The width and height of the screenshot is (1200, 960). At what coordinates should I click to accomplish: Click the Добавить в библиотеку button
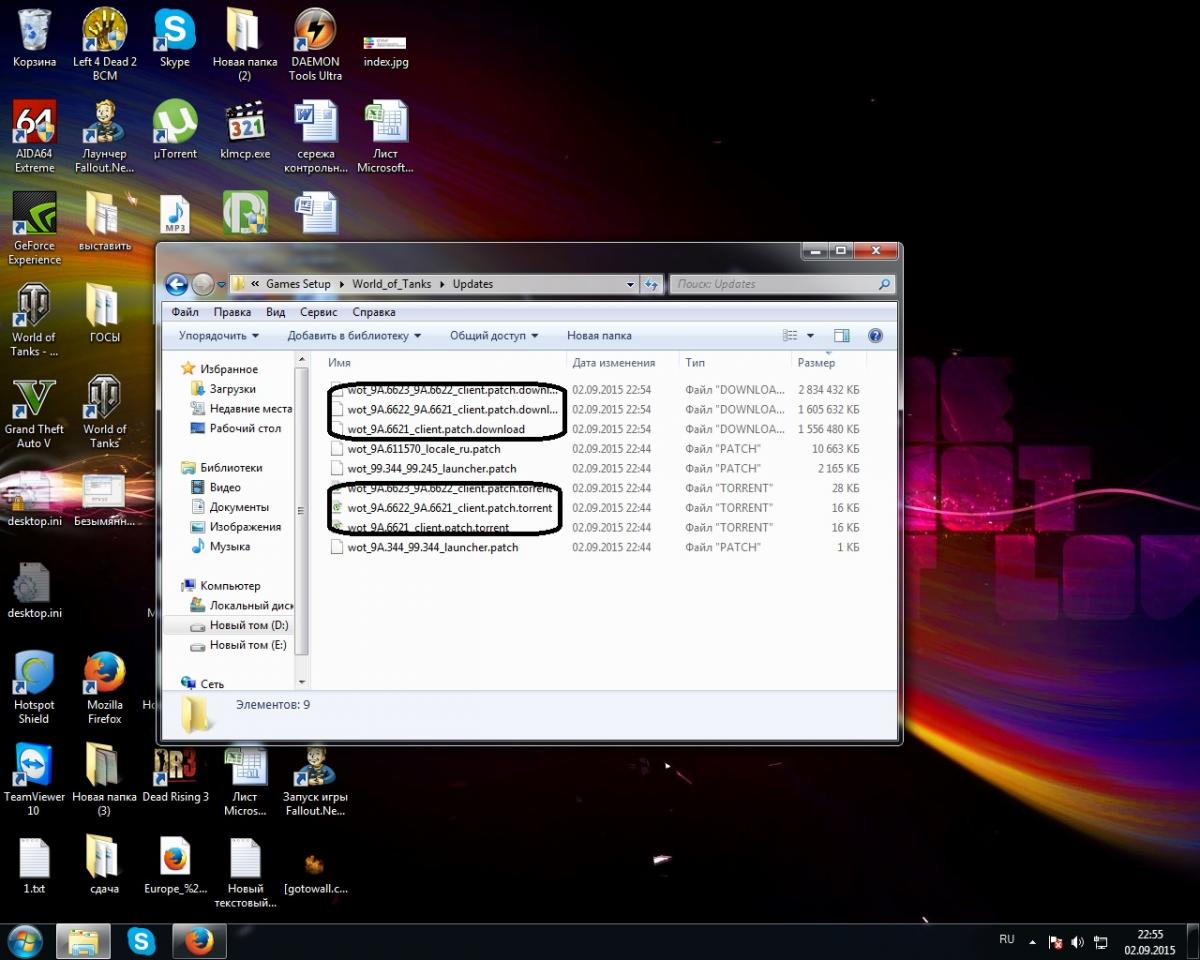pos(354,336)
